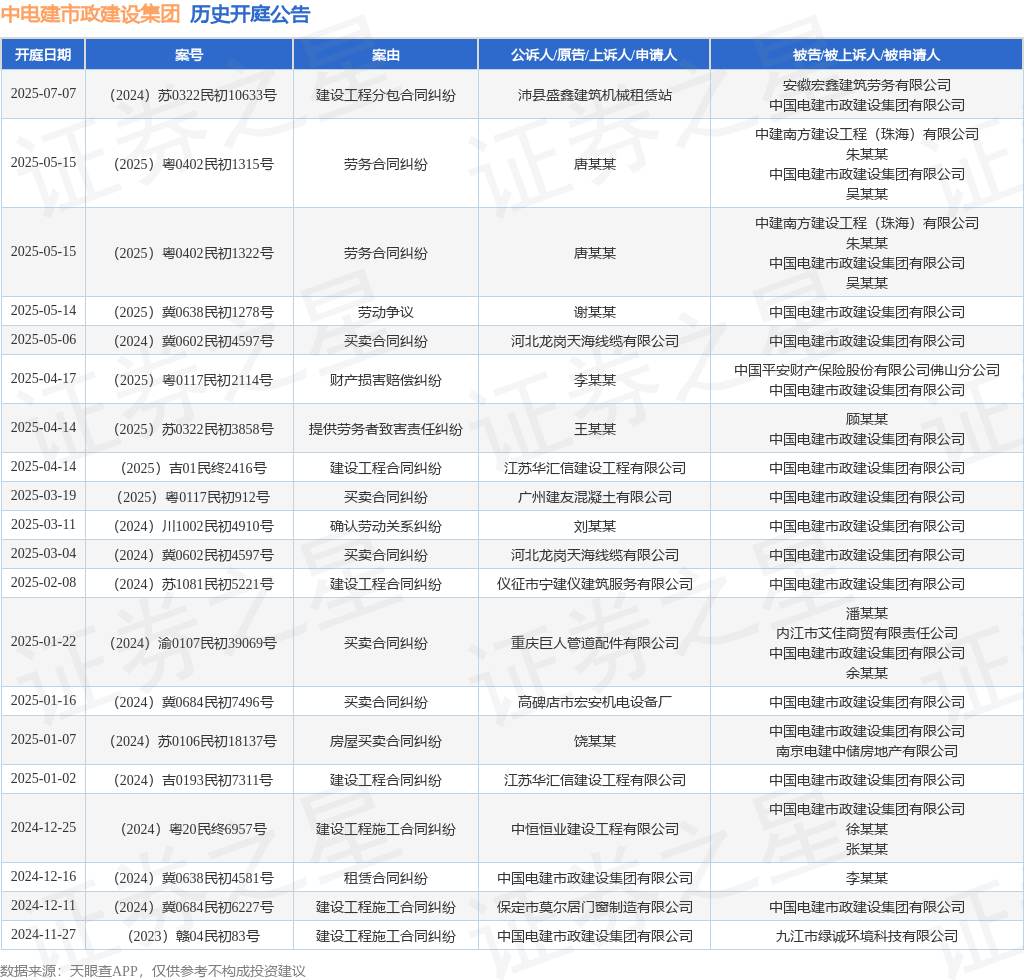Click date 2025-01-22
Viewport: 1024px width, 980px height.
click(x=43, y=641)
